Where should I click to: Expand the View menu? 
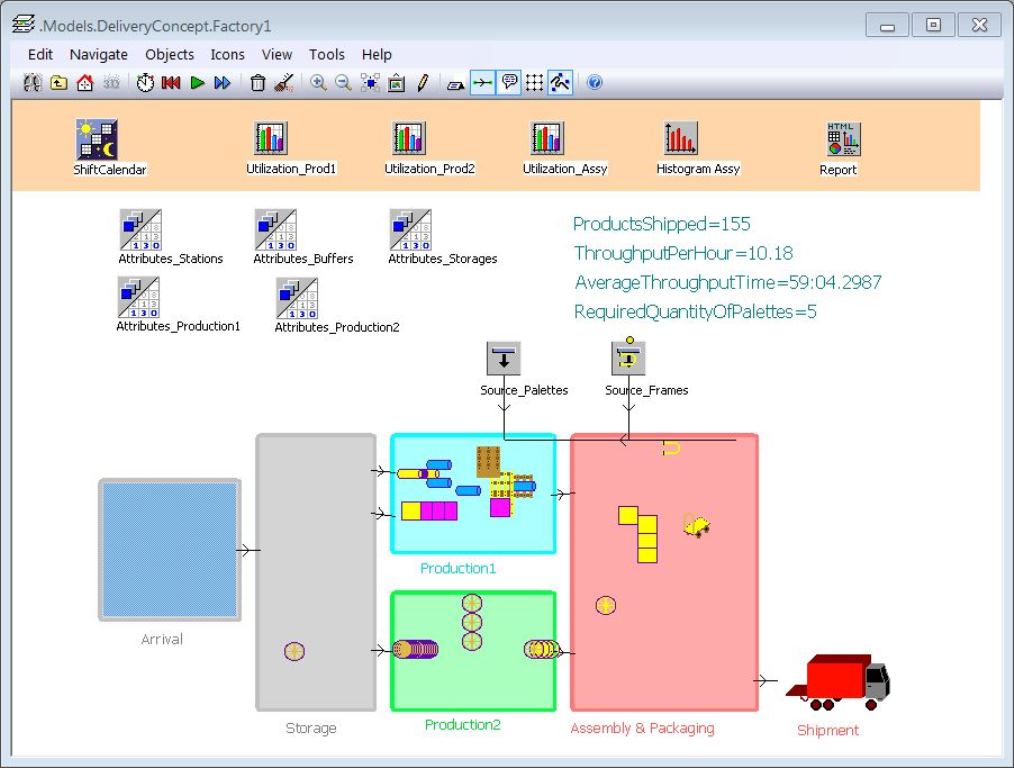276,55
